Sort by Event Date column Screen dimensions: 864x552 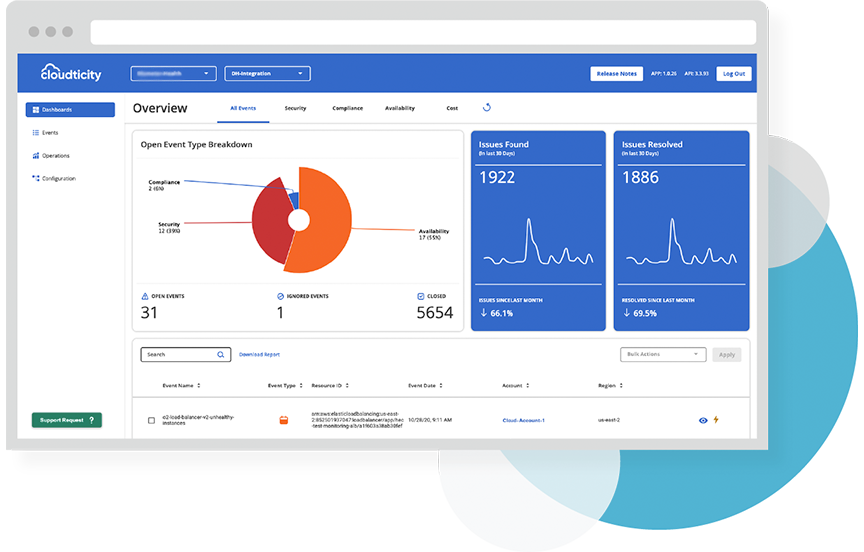tap(425, 386)
